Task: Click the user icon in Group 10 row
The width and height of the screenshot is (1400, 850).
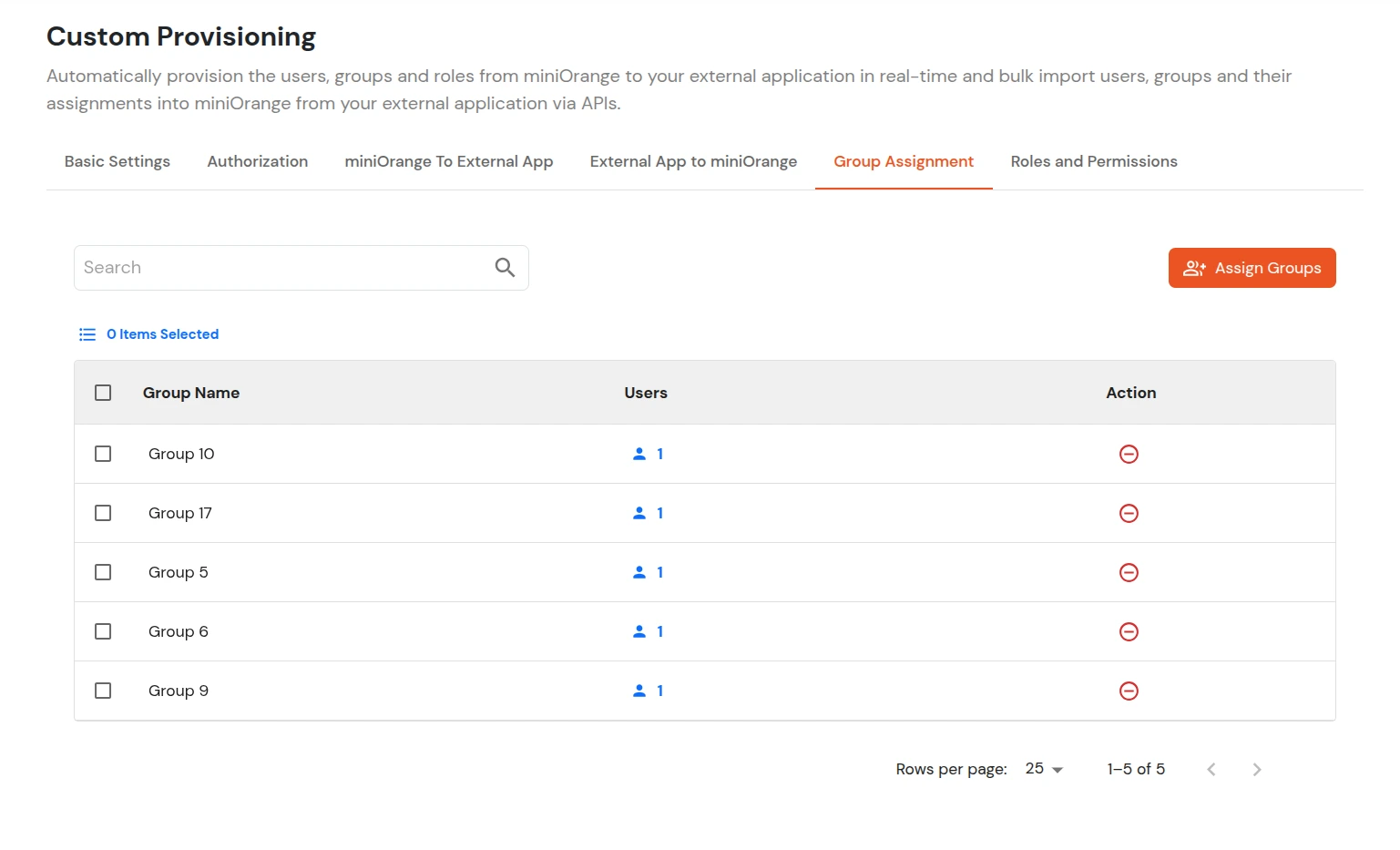Action: (x=640, y=453)
